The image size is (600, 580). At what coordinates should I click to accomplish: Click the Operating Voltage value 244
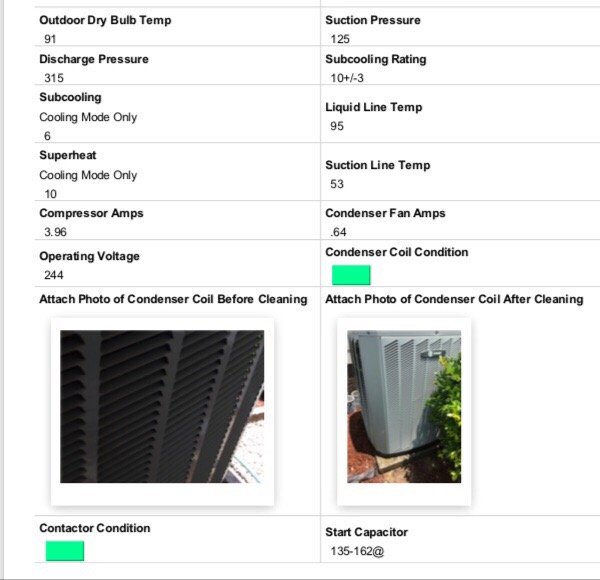click(x=54, y=275)
